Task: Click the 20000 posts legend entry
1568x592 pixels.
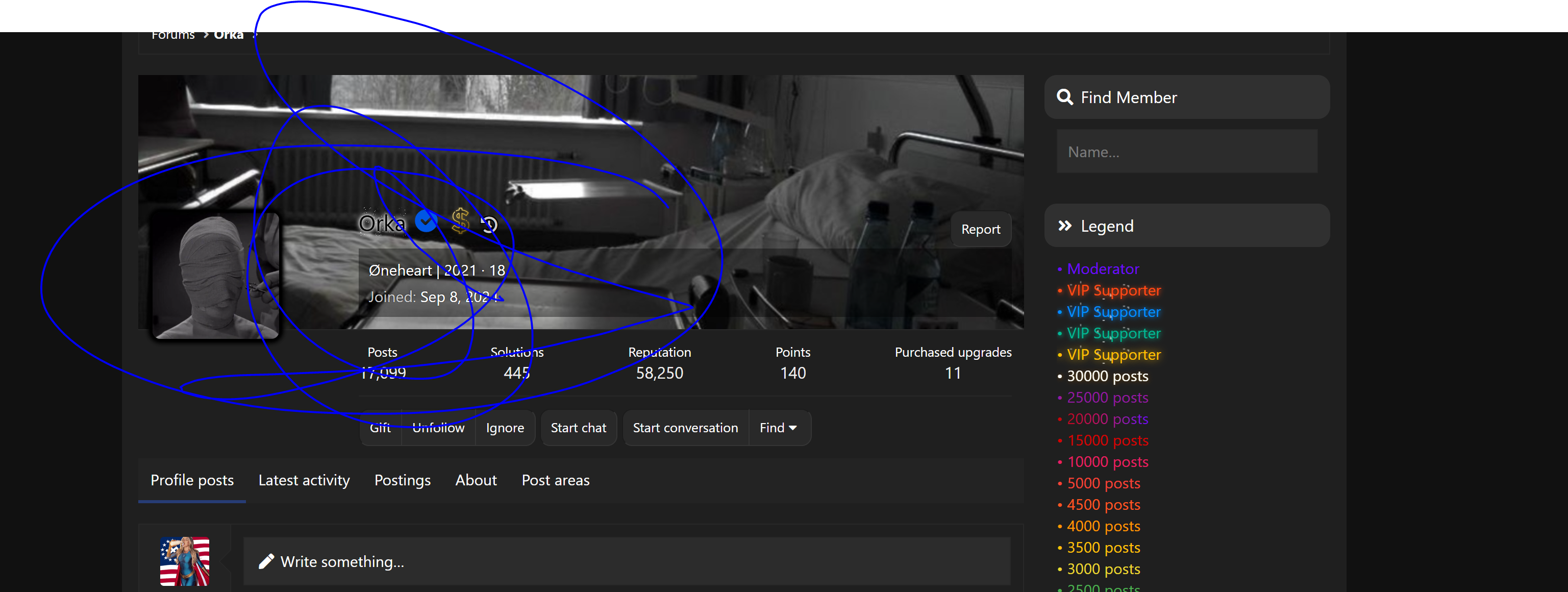Action: coord(1108,419)
